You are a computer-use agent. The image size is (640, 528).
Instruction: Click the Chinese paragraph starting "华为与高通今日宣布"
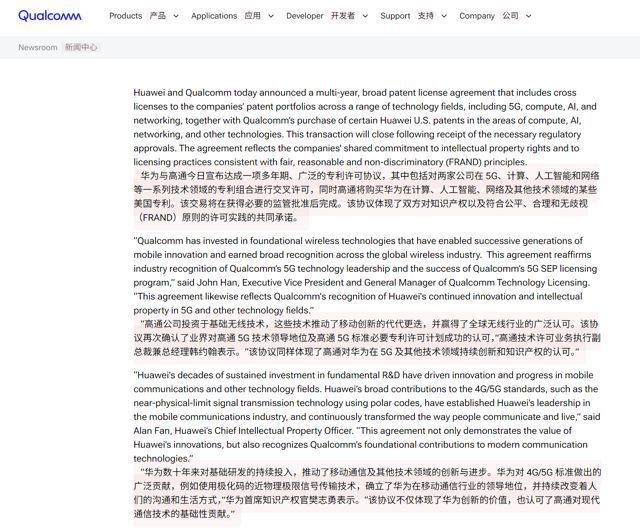coord(366,197)
